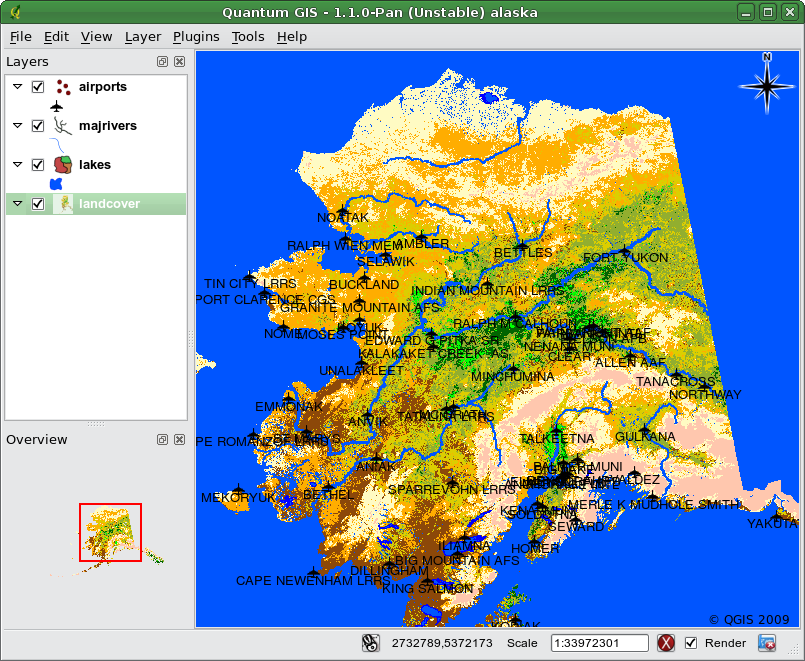The image size is (805, 661).
Task: Collapse the lakes layer legend
Action: coord(17,164)
